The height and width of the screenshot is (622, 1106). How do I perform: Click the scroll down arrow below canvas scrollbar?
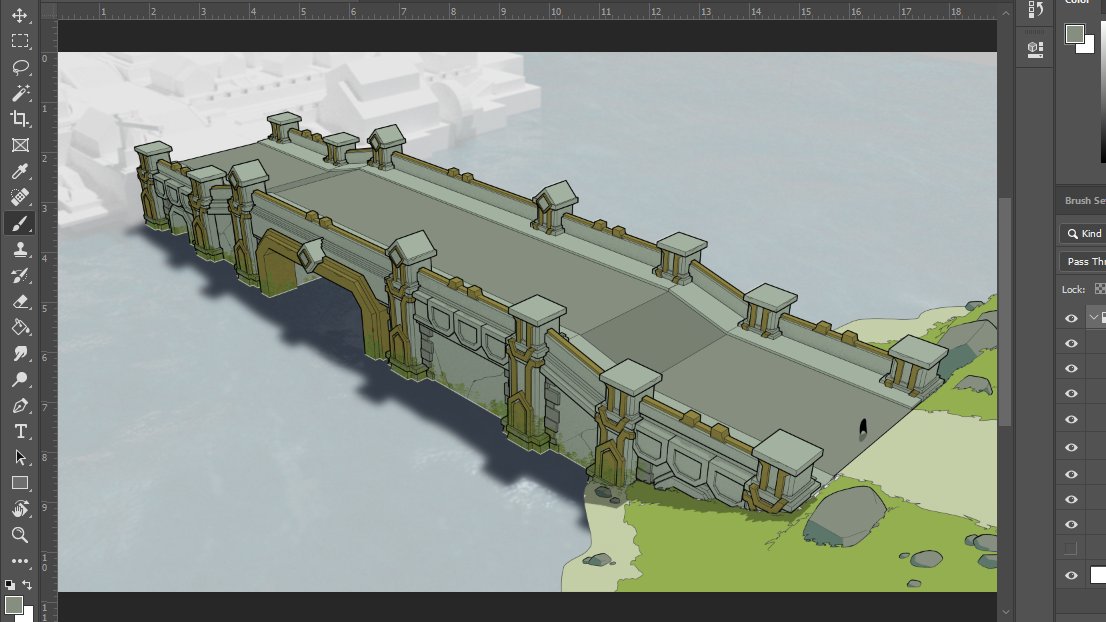tap(1005, 612)
